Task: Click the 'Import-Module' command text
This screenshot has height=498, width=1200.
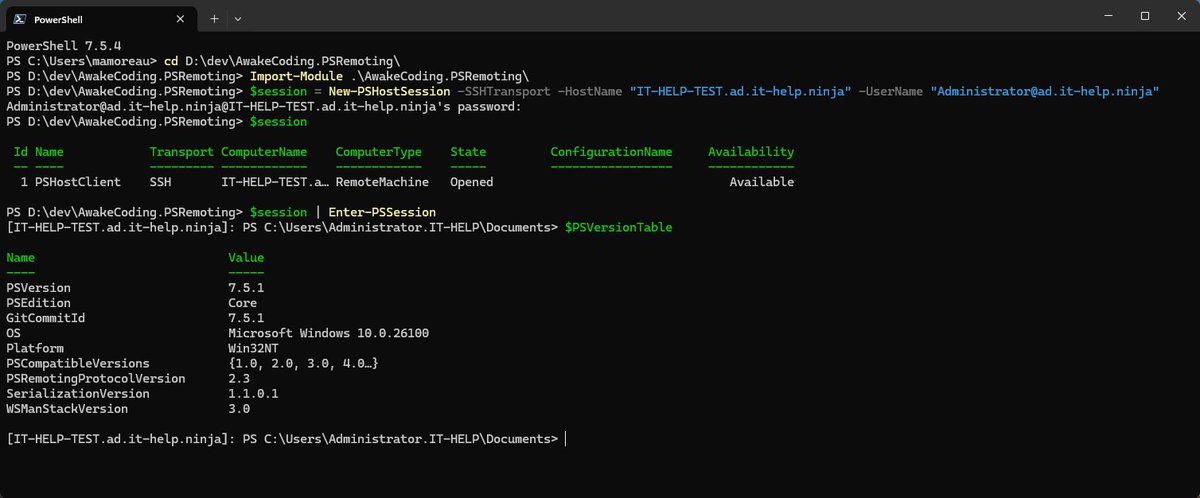Action: tap(296, 76)
